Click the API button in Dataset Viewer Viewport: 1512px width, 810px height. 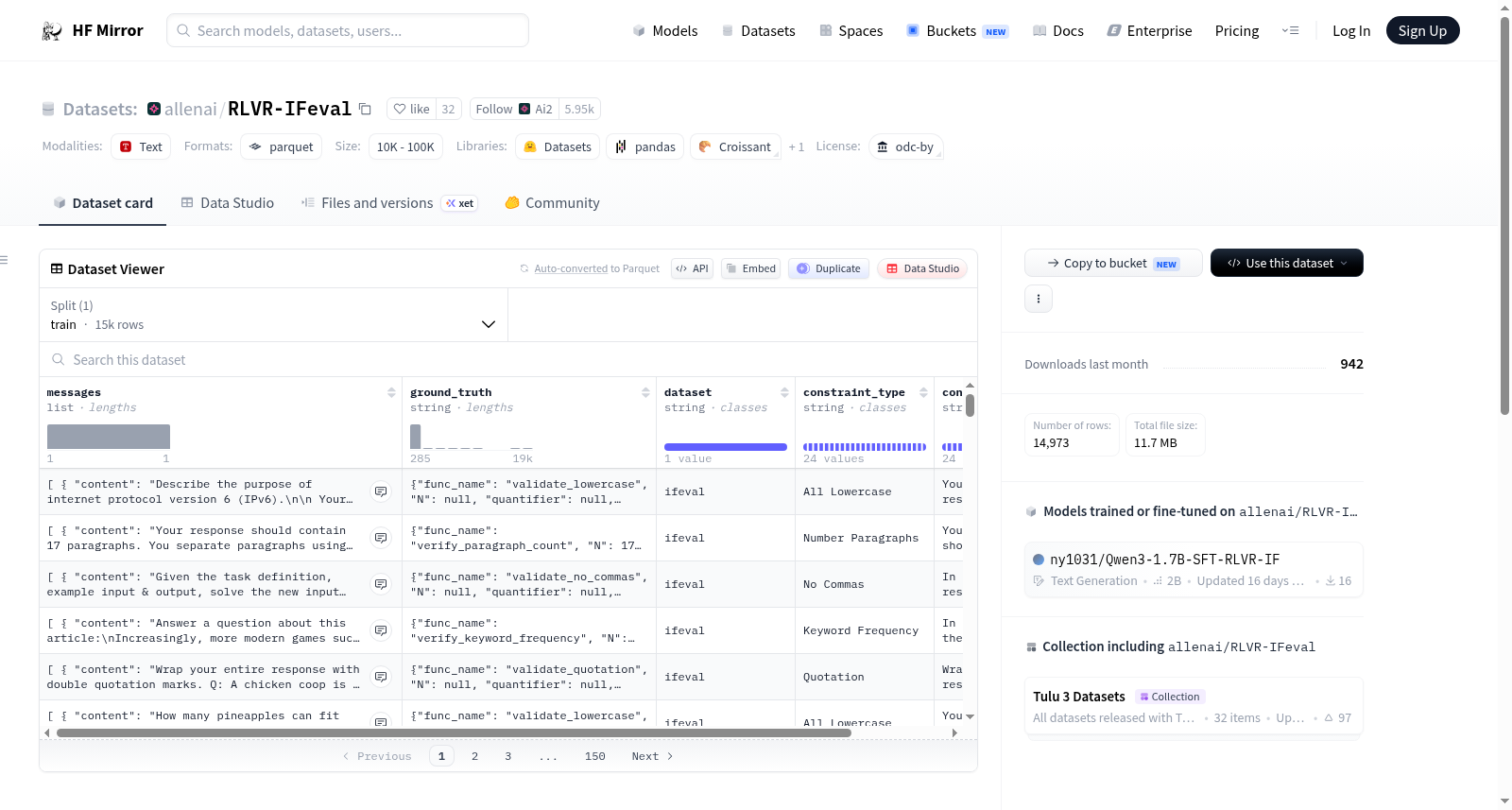(692, 268)
